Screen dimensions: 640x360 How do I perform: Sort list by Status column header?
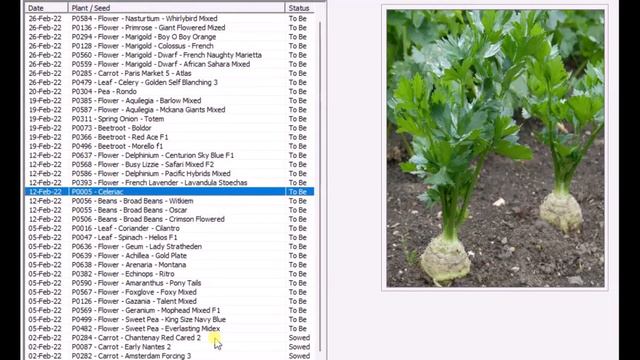[x=300, y=8]
